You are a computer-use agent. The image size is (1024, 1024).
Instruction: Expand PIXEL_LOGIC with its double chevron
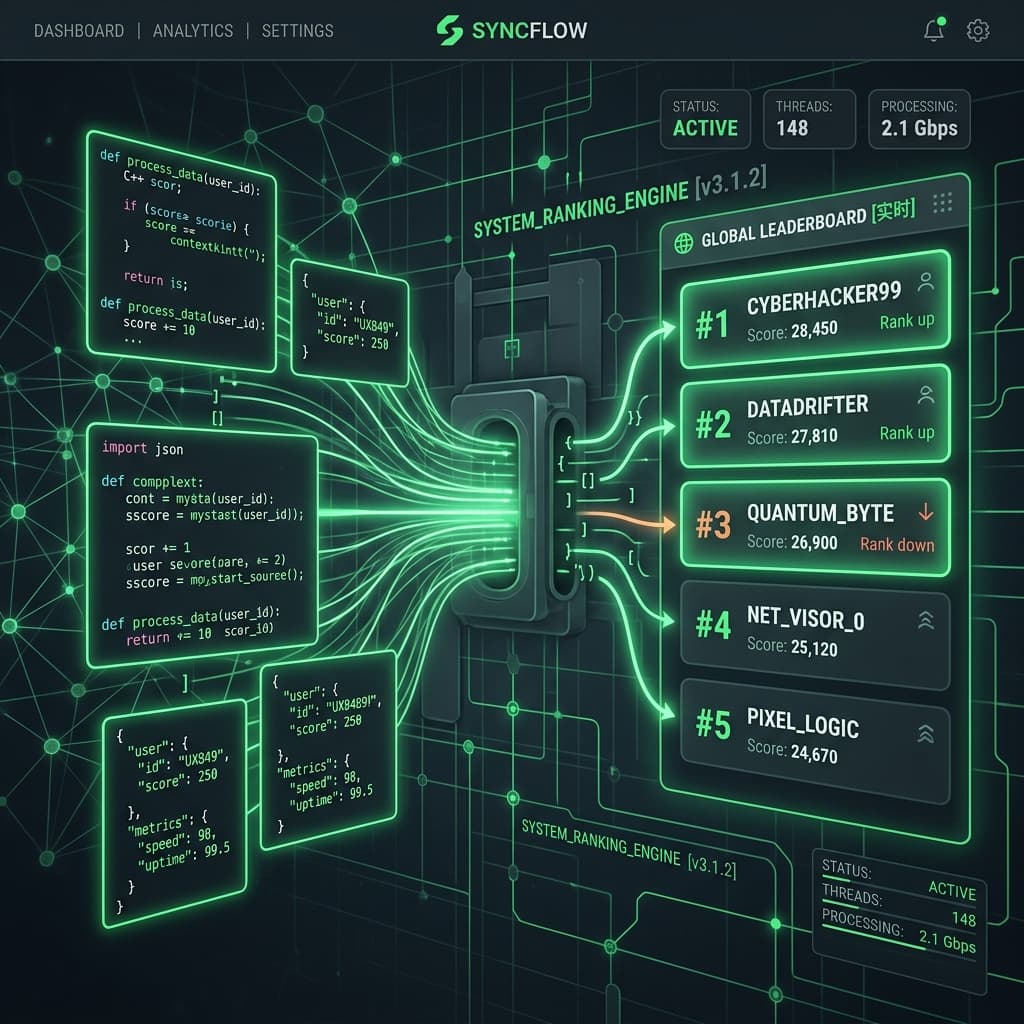(925, 733)
